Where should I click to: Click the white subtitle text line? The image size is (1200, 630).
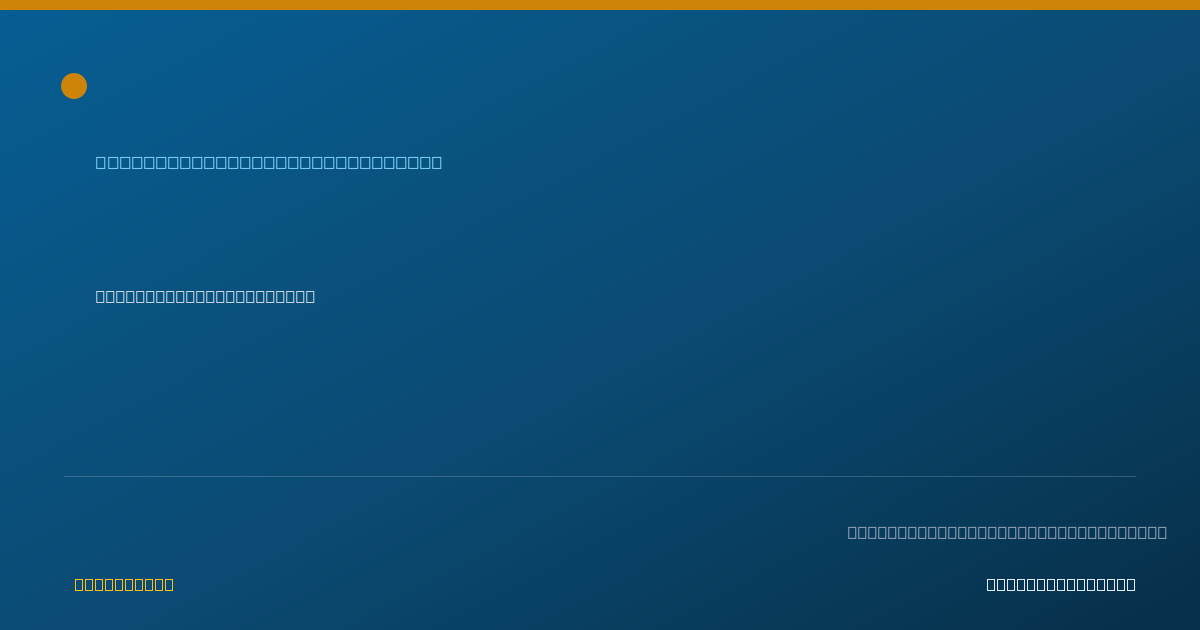click(x=205, y=296)
